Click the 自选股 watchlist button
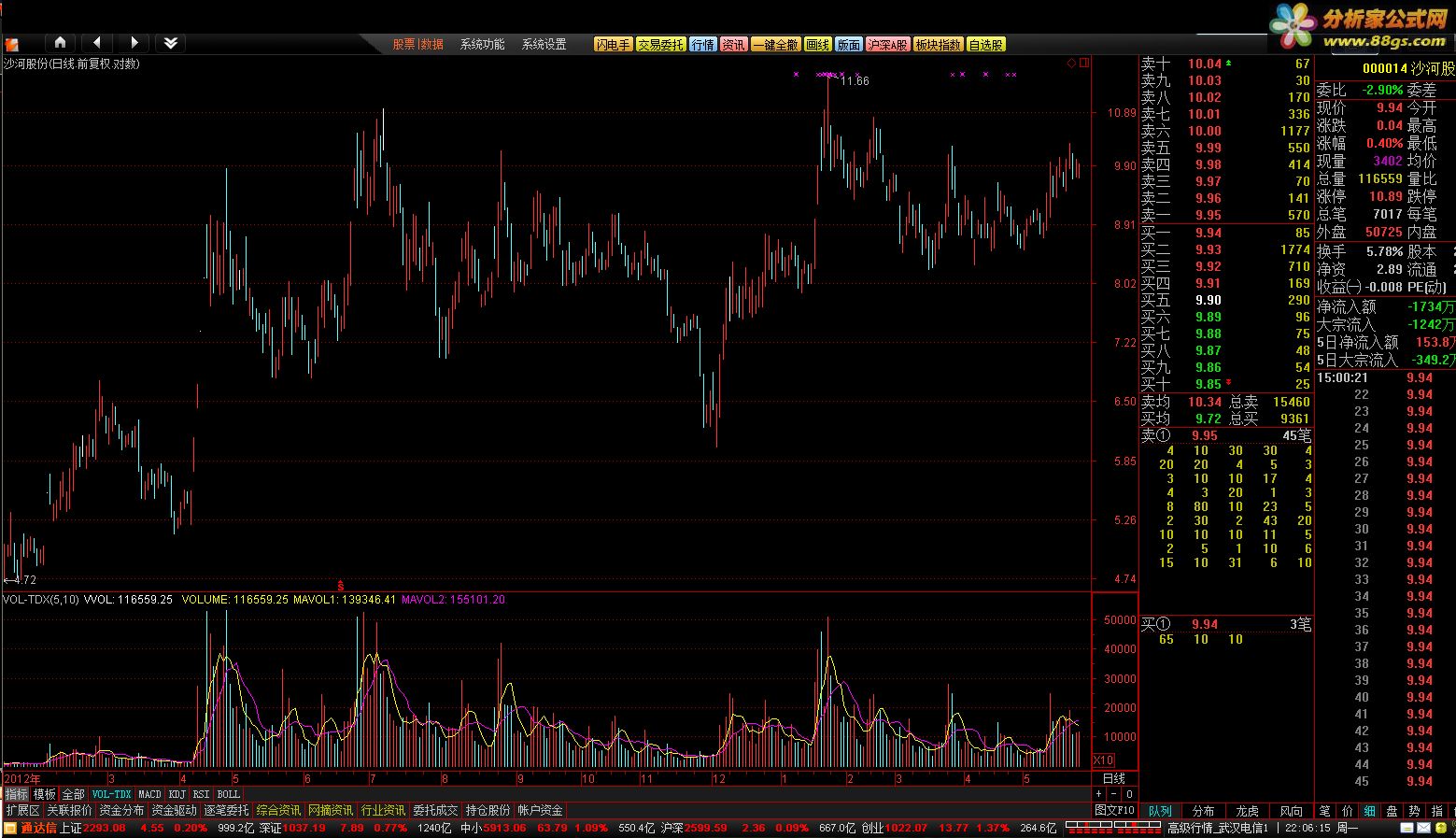1456x838 pixels. pos(986,44)
